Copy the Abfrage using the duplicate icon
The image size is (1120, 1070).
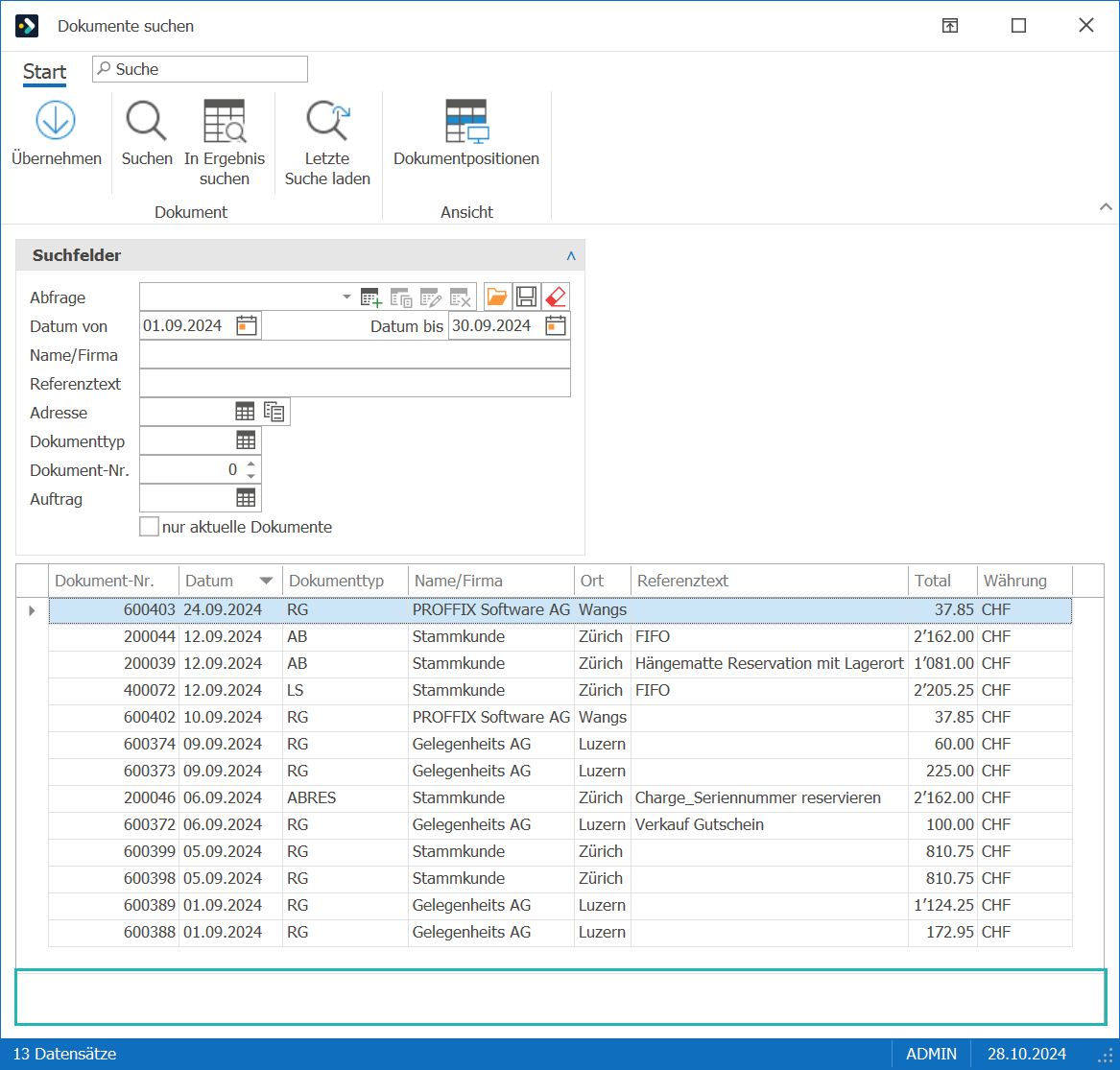tap(401, 297)
